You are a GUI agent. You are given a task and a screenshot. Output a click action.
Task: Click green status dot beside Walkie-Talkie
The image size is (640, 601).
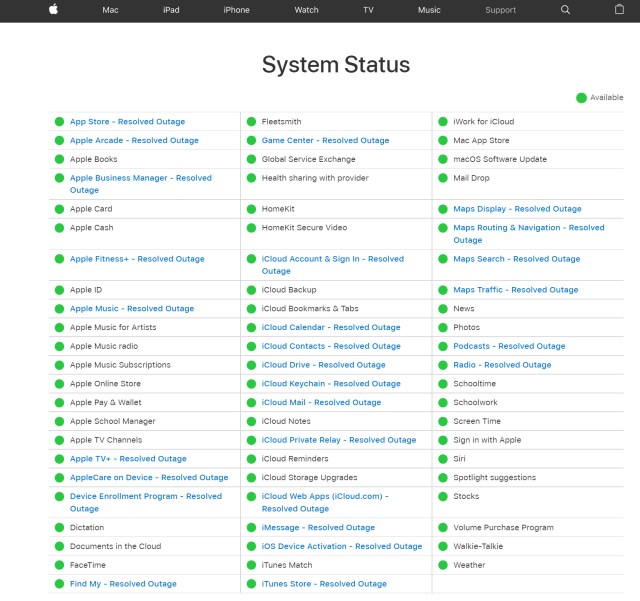coord(443,546)
